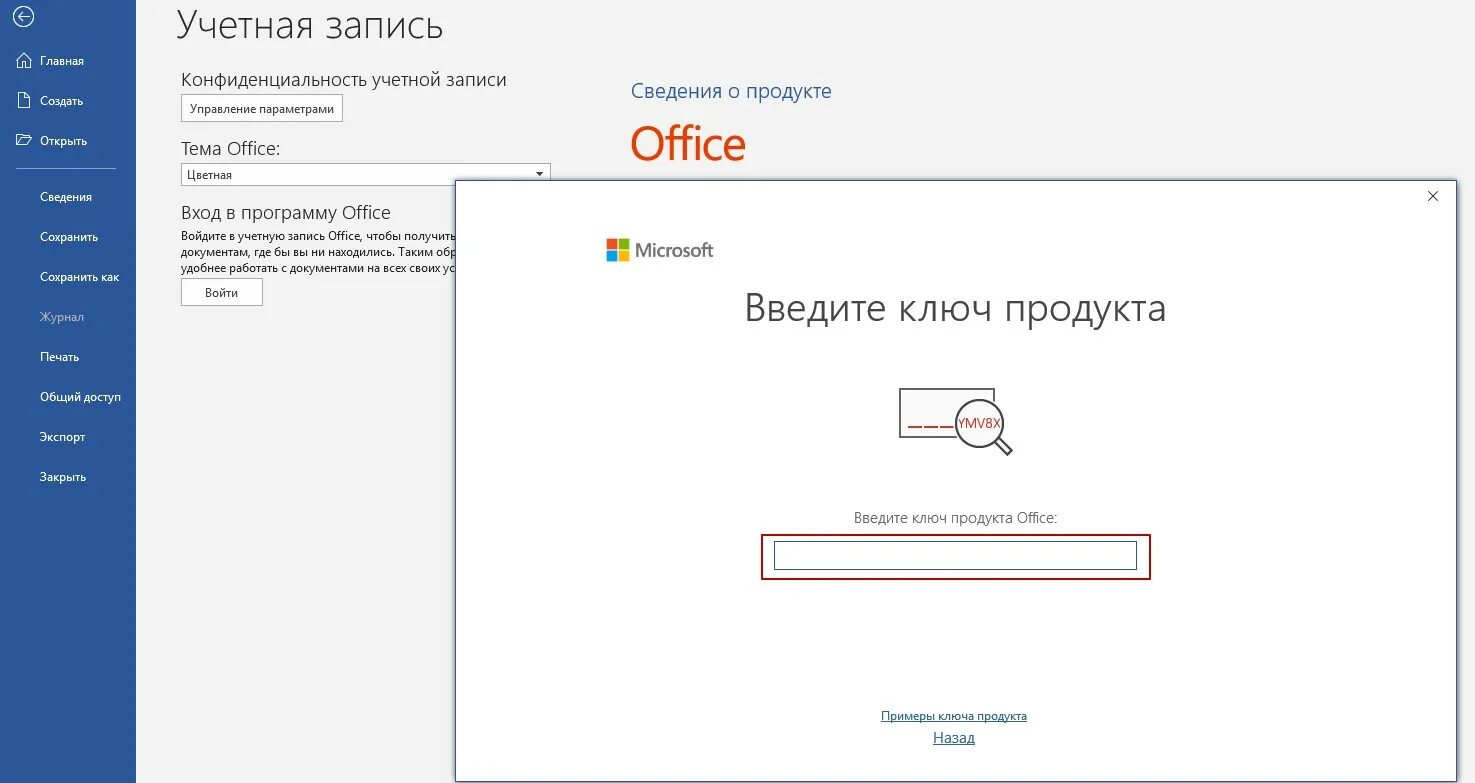The width and height of the screenshot is (1475, 783).
Task: Click the Введите ключ продукта title
Action: (x=955, y=308)
